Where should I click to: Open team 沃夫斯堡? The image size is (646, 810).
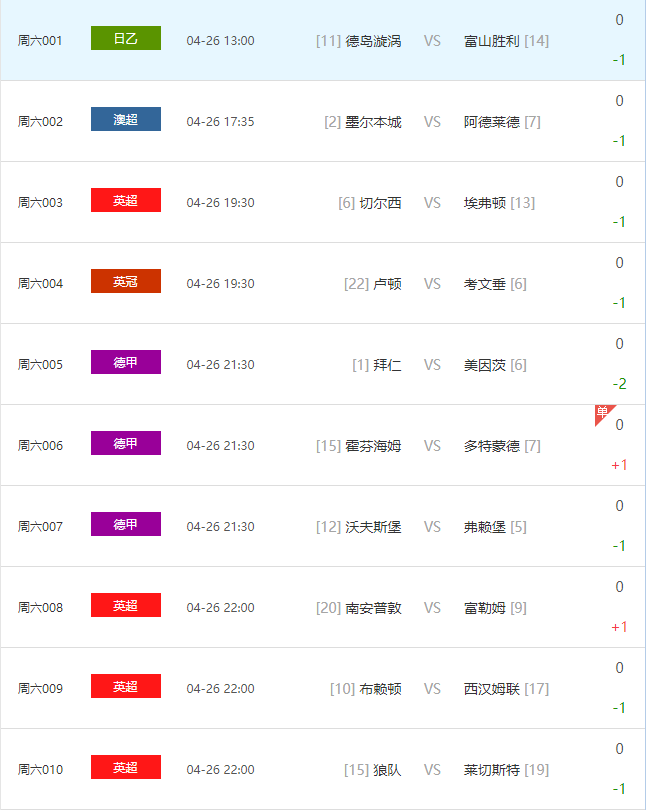tap(373, 527)
